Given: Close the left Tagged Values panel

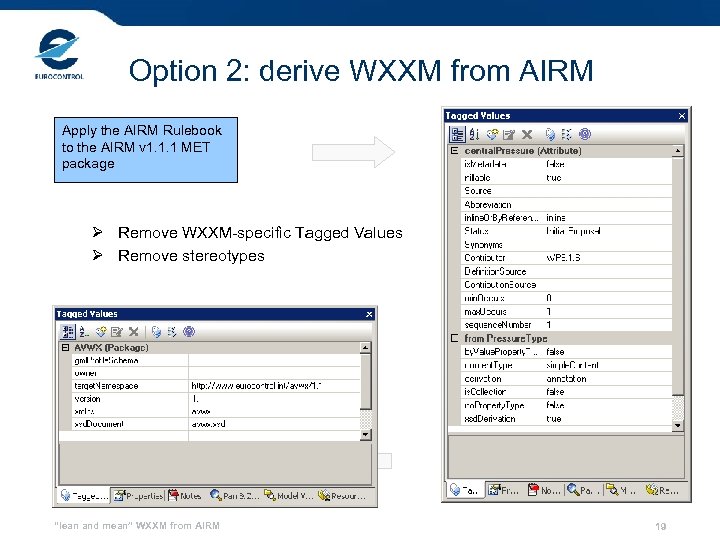Looking at the screenshot, I should point(369,314).
